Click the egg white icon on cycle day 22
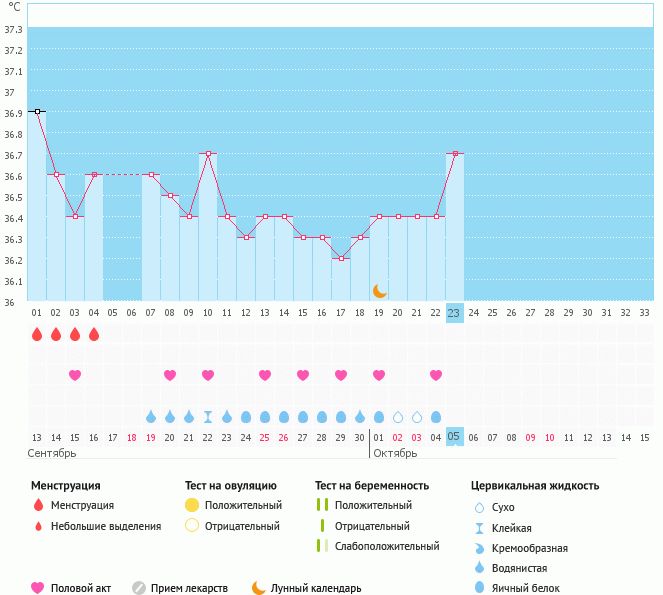This screenshot has height=595, width=663. pos(436,417)
